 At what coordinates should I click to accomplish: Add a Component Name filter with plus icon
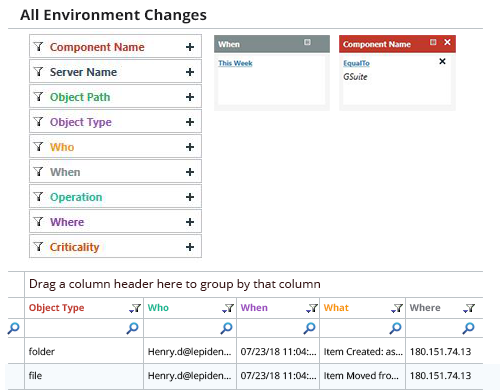[190, 47]
